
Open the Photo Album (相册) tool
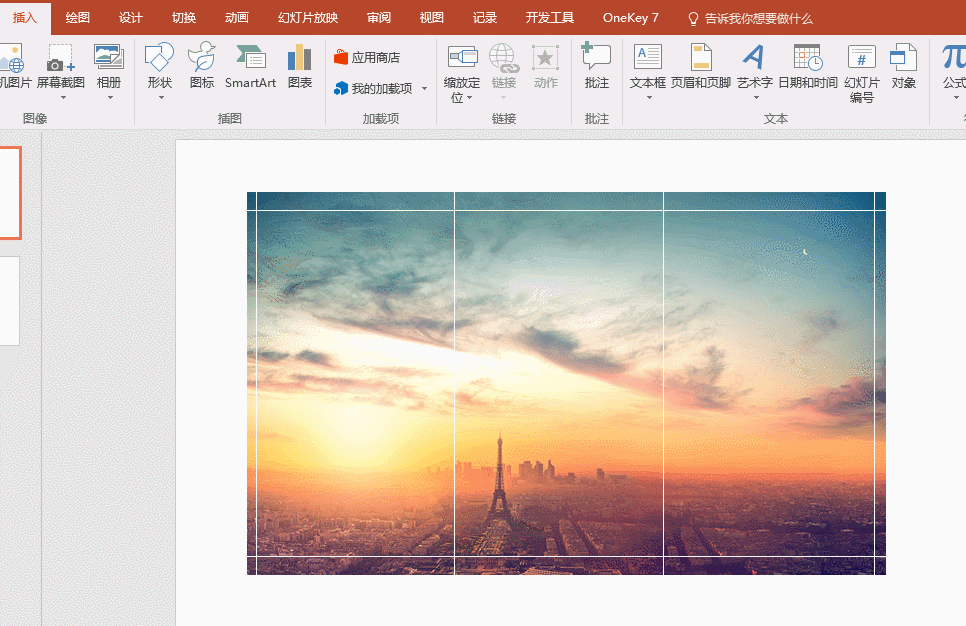[x=109, y=59]
